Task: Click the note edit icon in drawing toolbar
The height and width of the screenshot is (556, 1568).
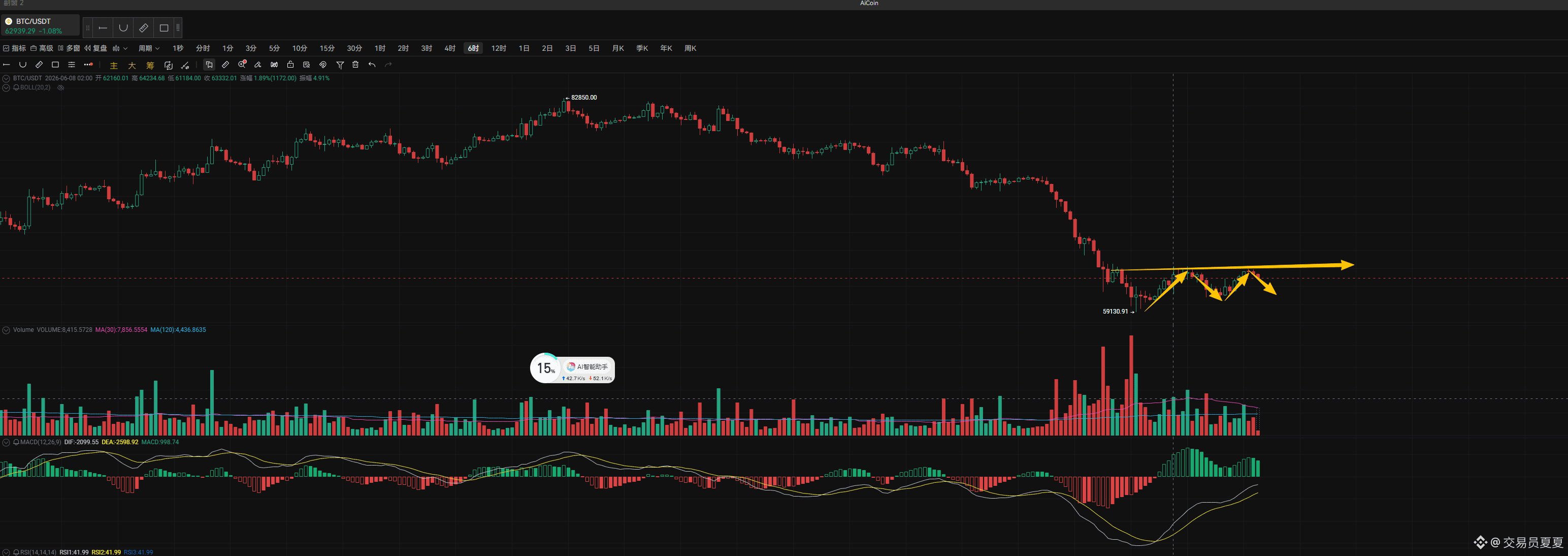Action: tap(307, 65)
